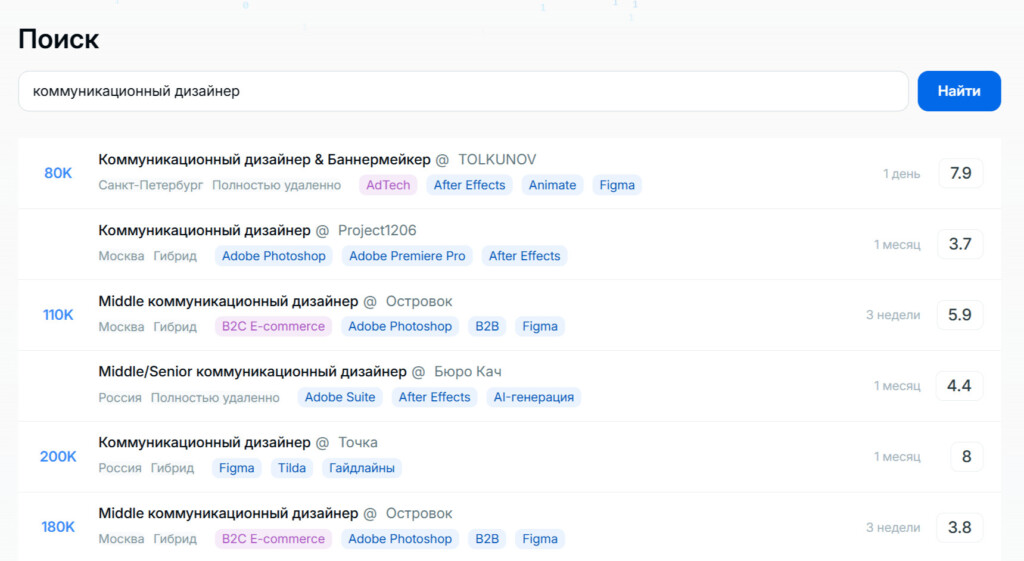
Task: Click the Найти search button
Action: pyautogui.click(x=958, y=91)
